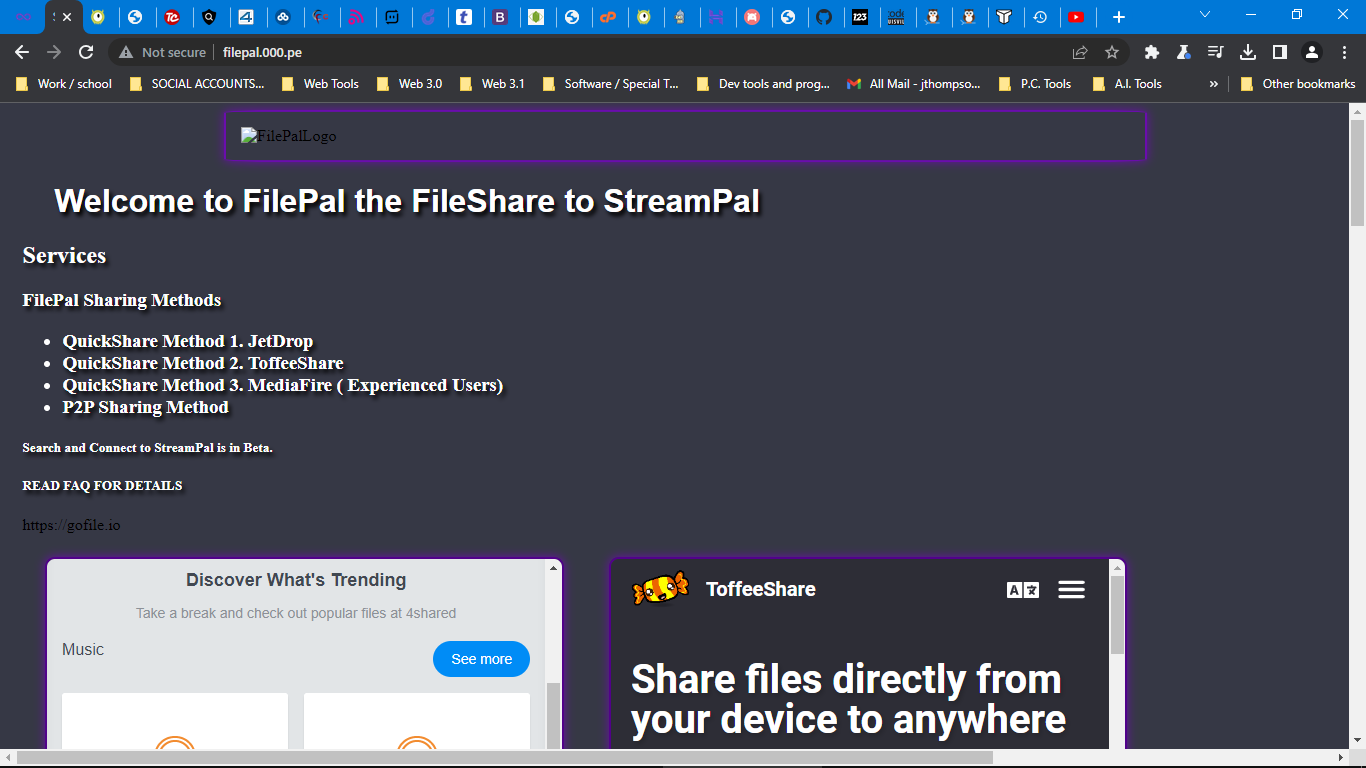This screenshot has height=768, width=1366.
Task: Click QuickShare Method 2. ToffeeShare
Action: (x=203, y=363)
